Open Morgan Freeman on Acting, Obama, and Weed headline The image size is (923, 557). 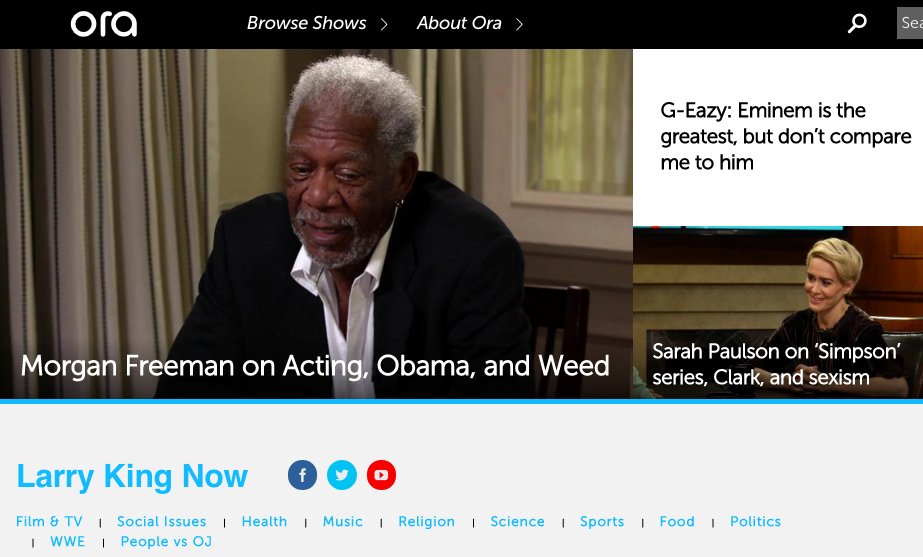coord(315,366)
